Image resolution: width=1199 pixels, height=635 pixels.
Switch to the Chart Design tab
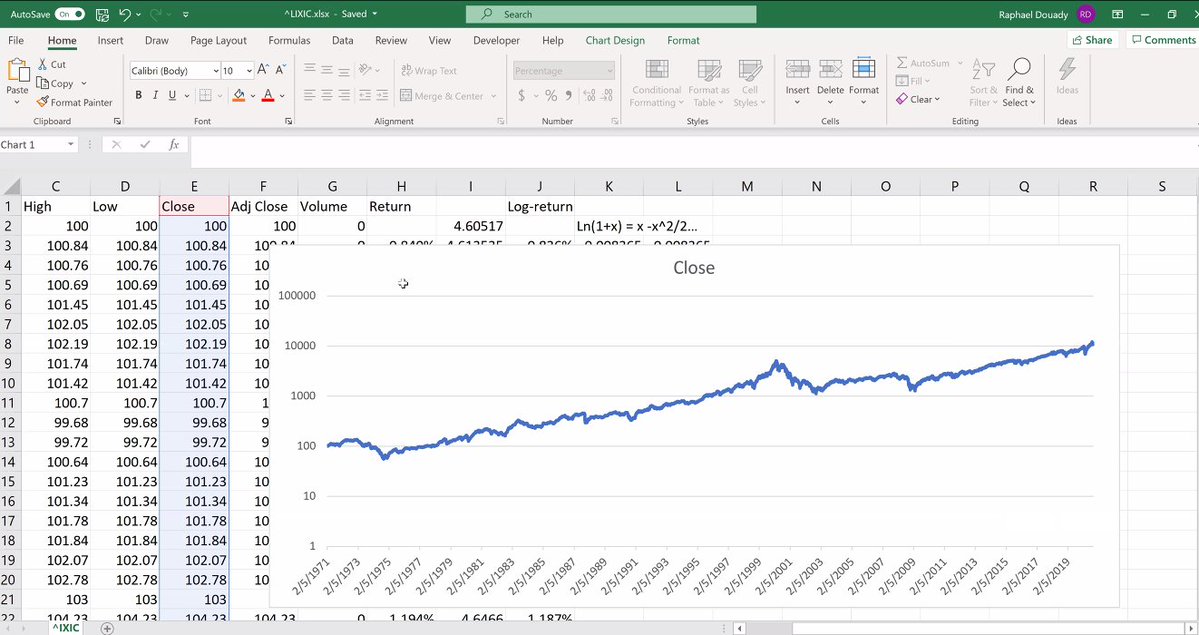(x=615, y=41)
